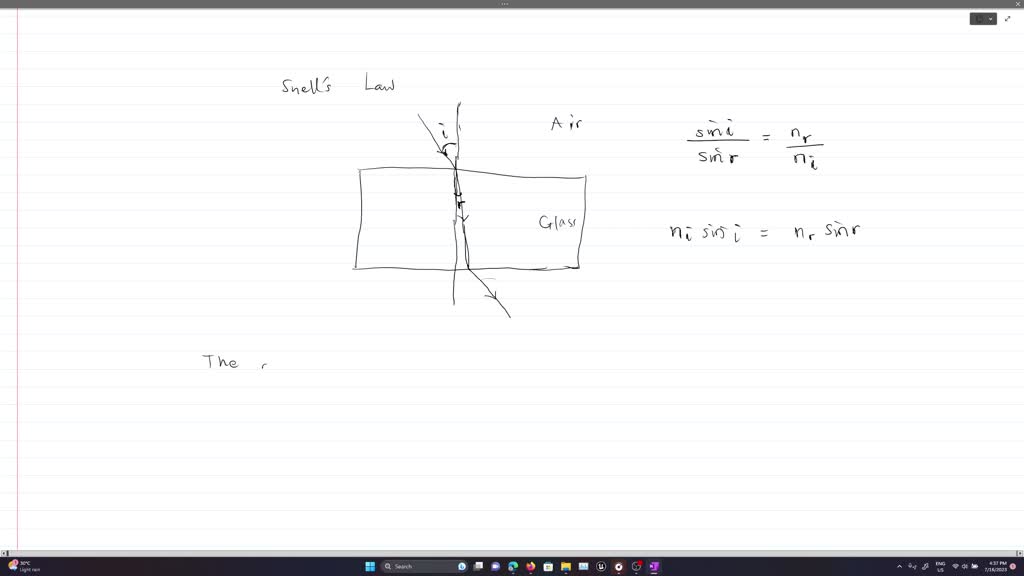Check battery status via the battery icon
The height and width of the screenshot is (576, 1024).
[974, 566]
